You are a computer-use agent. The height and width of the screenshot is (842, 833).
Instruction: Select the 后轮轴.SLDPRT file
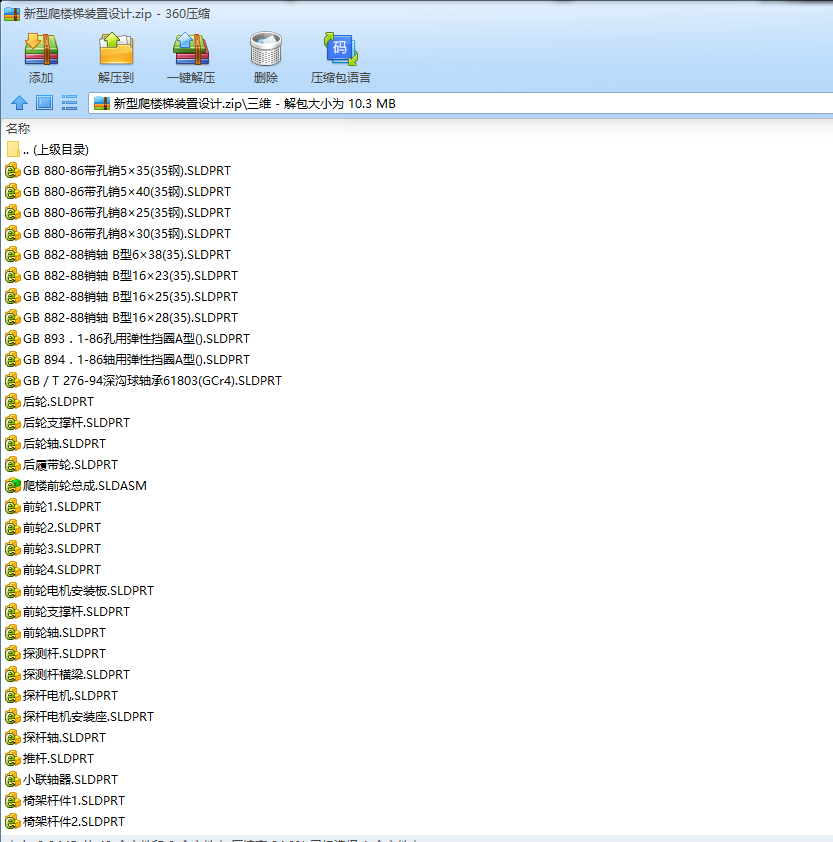55,443
